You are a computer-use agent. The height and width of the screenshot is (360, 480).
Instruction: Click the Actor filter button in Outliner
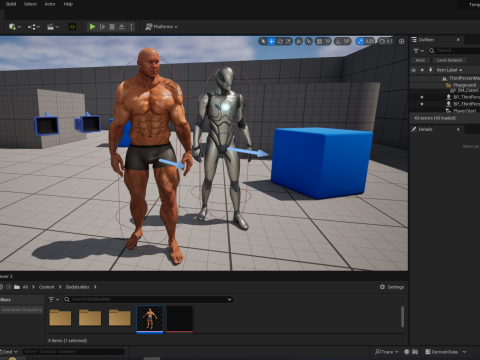(x=420, y=60)
